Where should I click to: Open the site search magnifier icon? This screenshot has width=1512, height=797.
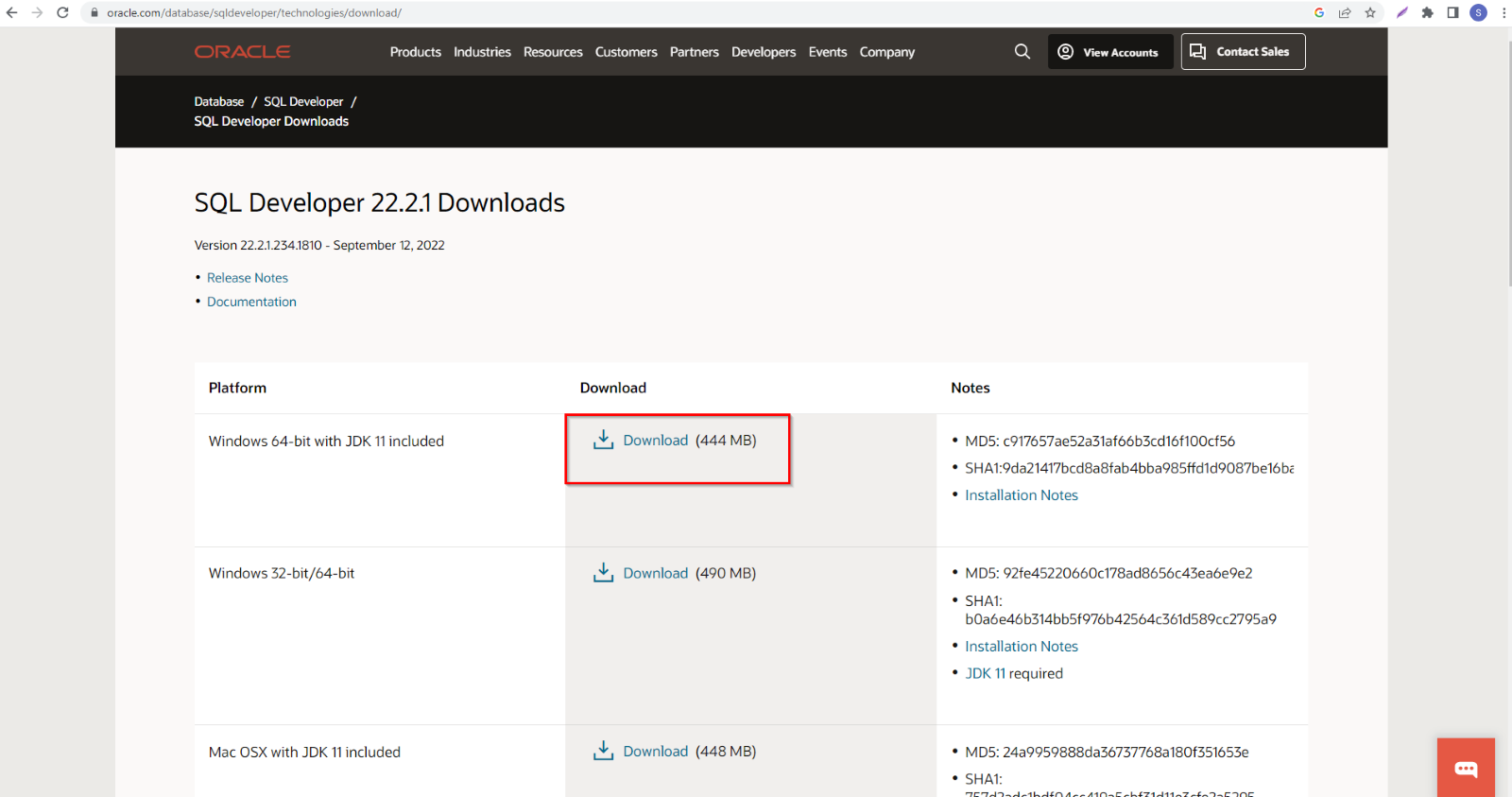tap(1022, 52)
